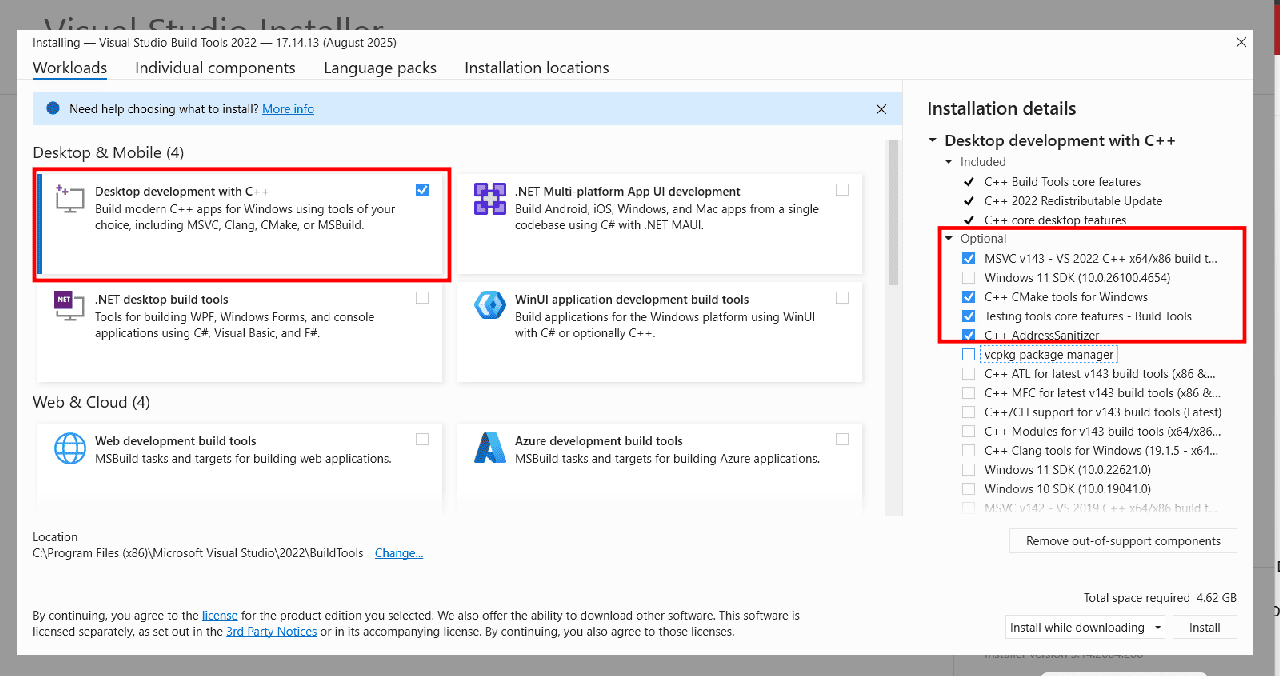Check .NET Multi-platform App UI development
The height and width of the screenshot is (676, 1280).
pyautogui.click(x=843, y=190)
